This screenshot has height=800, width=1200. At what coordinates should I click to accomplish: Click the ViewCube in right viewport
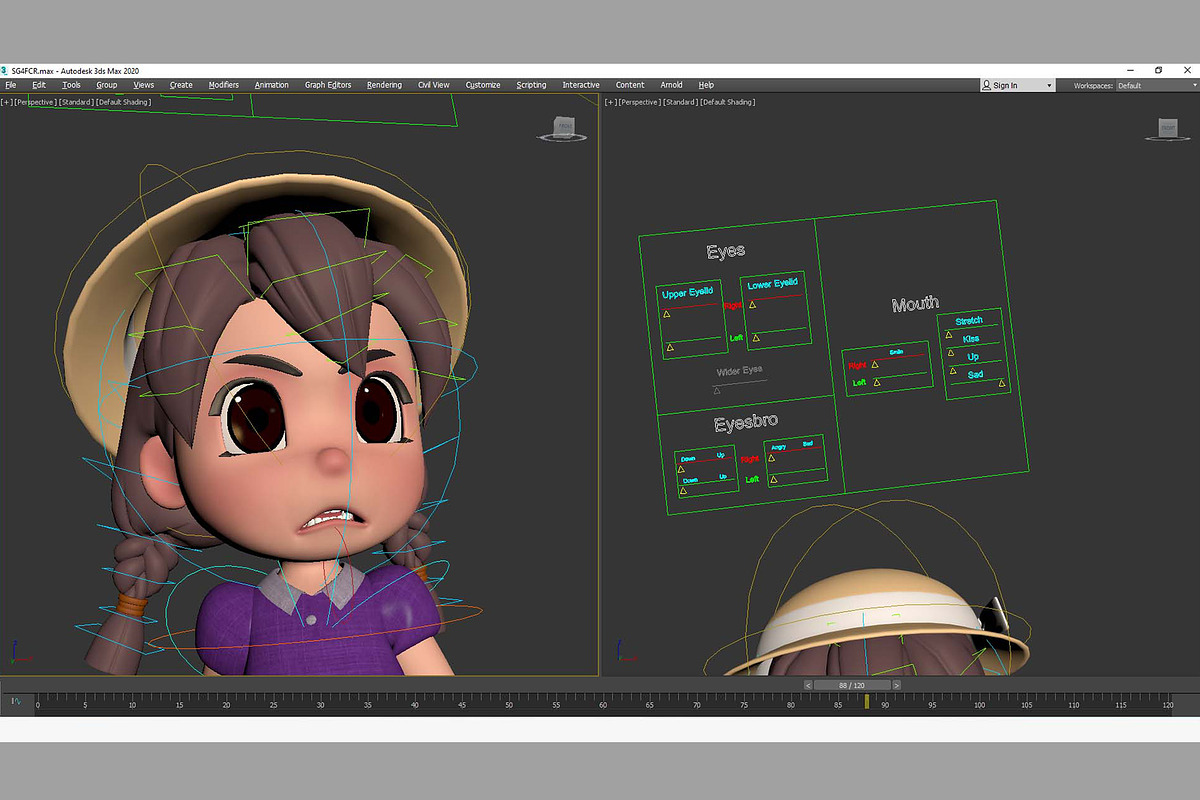pyautogui.click(x=1168, y=128)
